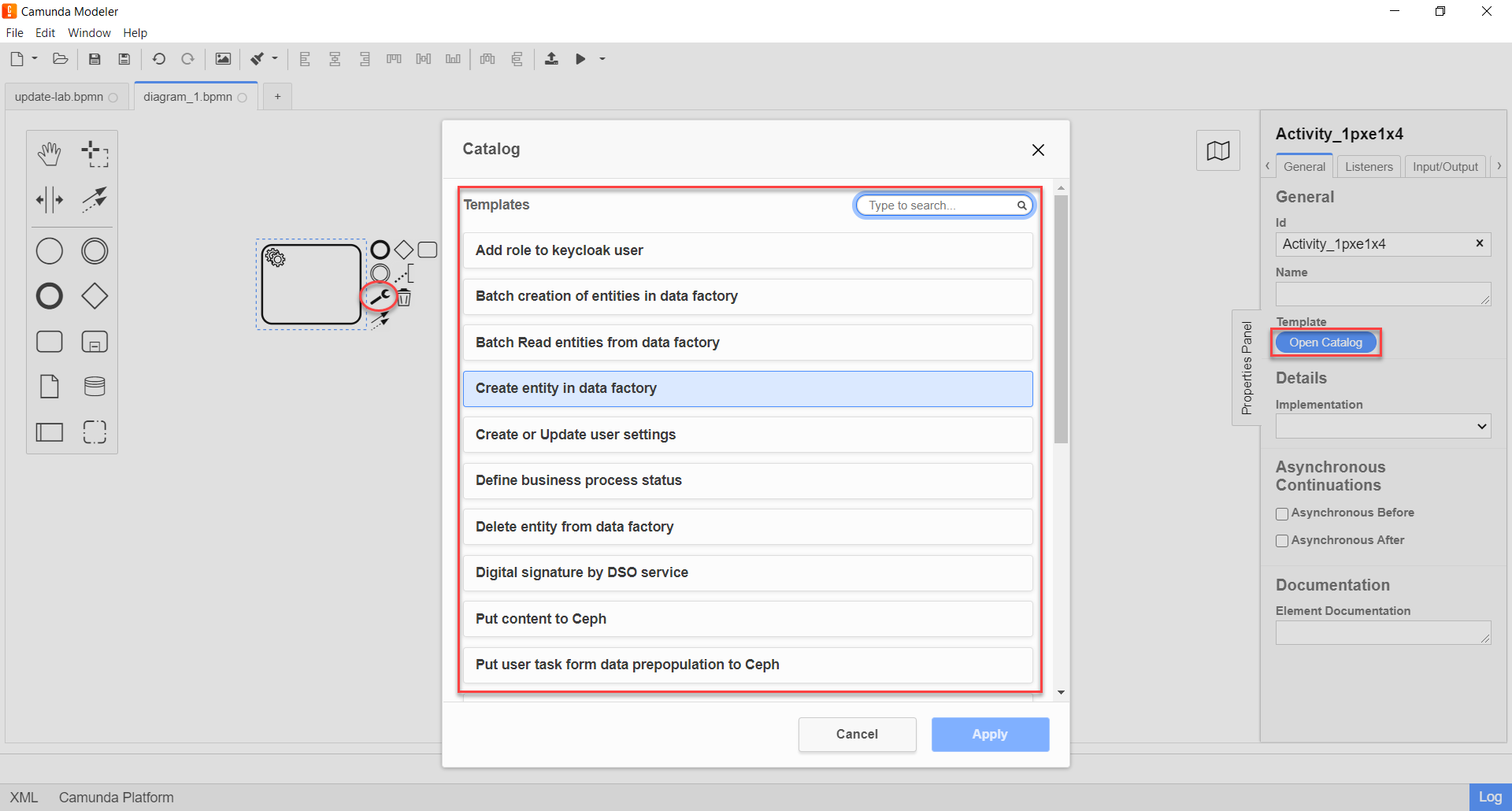Open the start instance dropdown arrow
Screen dimensions: 1512x811
click(602, 59)
